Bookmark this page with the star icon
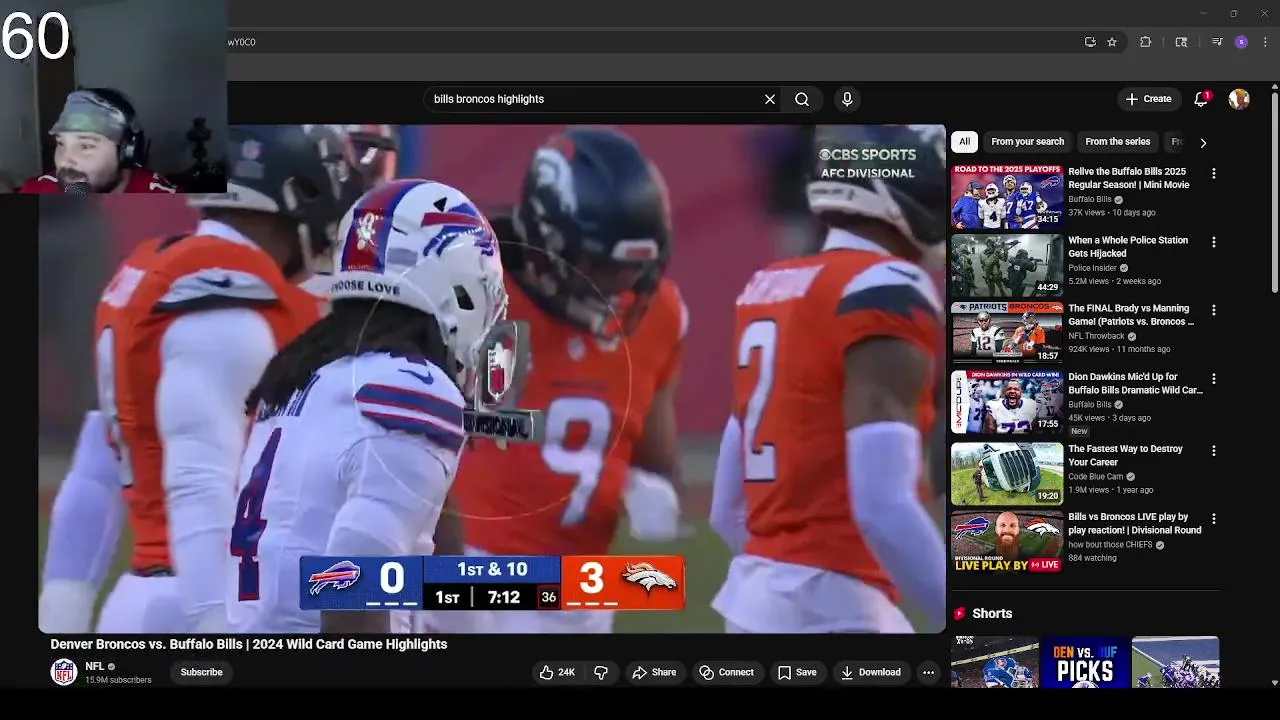 coord(1112,42)
